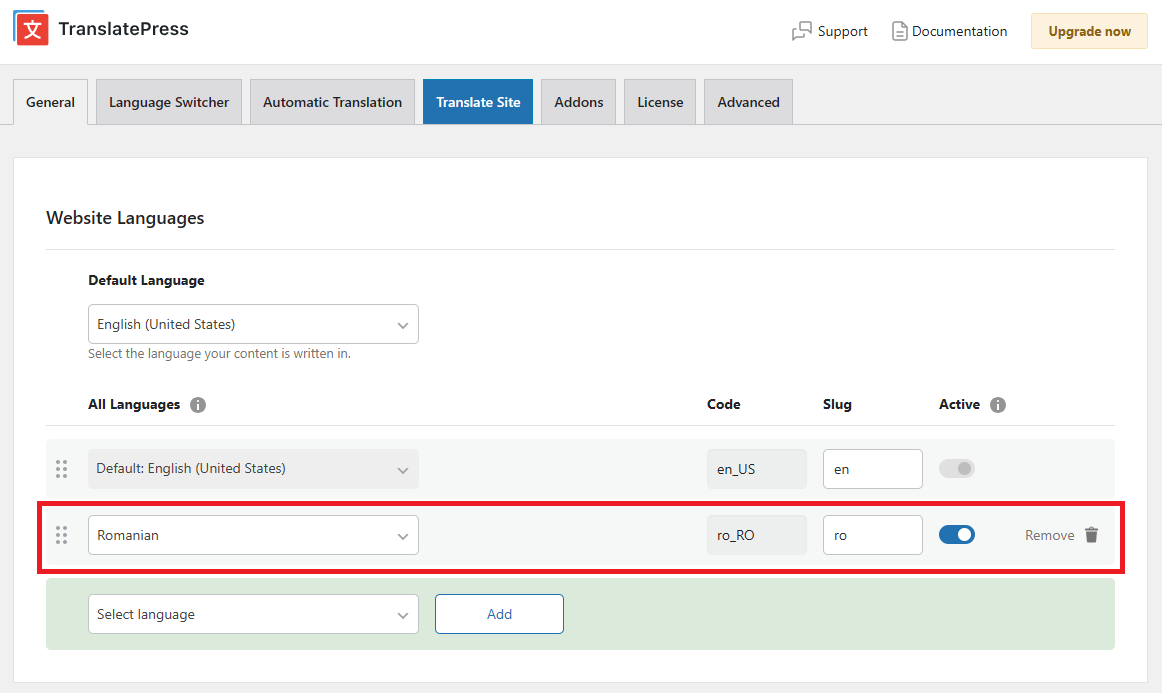Open the Default Language dropdown

point(253,323)
